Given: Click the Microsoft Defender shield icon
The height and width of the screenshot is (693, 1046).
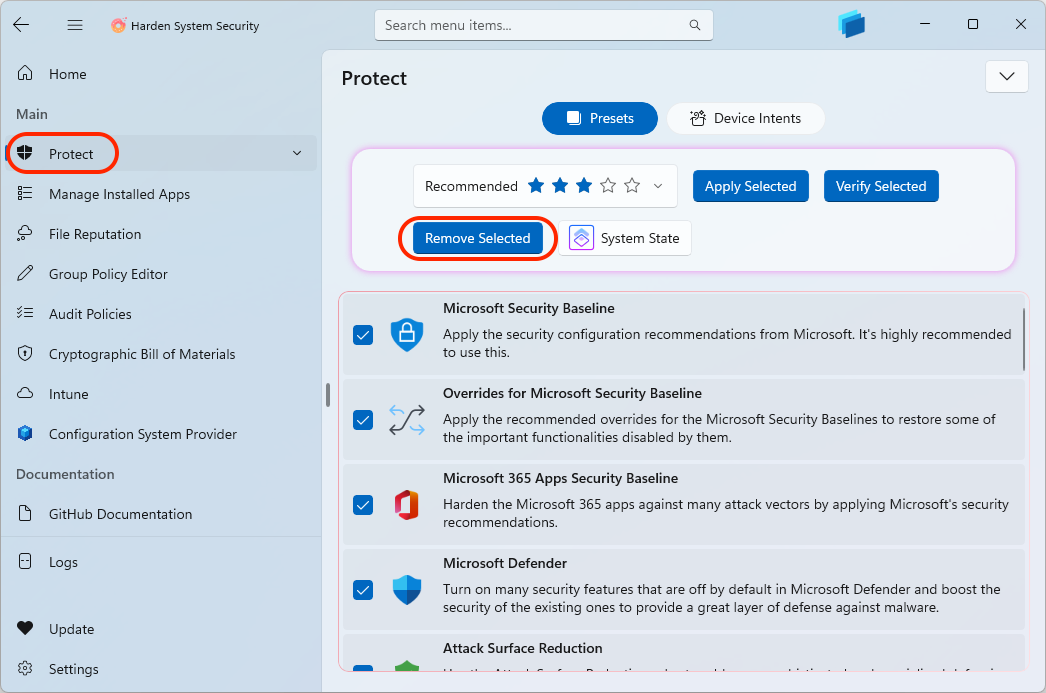Looking at the screenshot, I should click(x=406, y=590).
